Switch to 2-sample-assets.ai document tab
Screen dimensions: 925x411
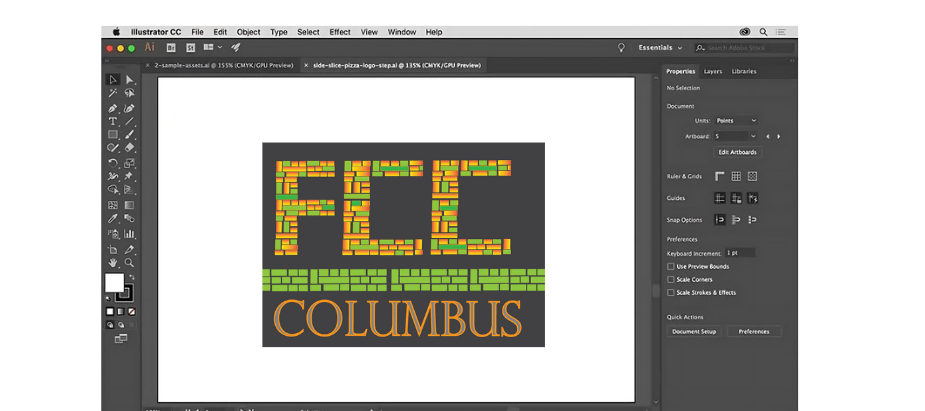224,65
